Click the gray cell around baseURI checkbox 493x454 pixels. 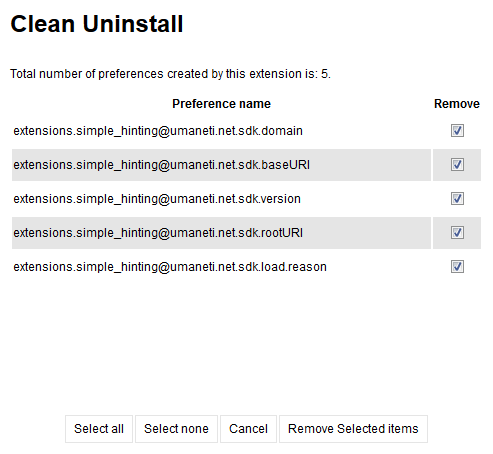coord(457,165)
